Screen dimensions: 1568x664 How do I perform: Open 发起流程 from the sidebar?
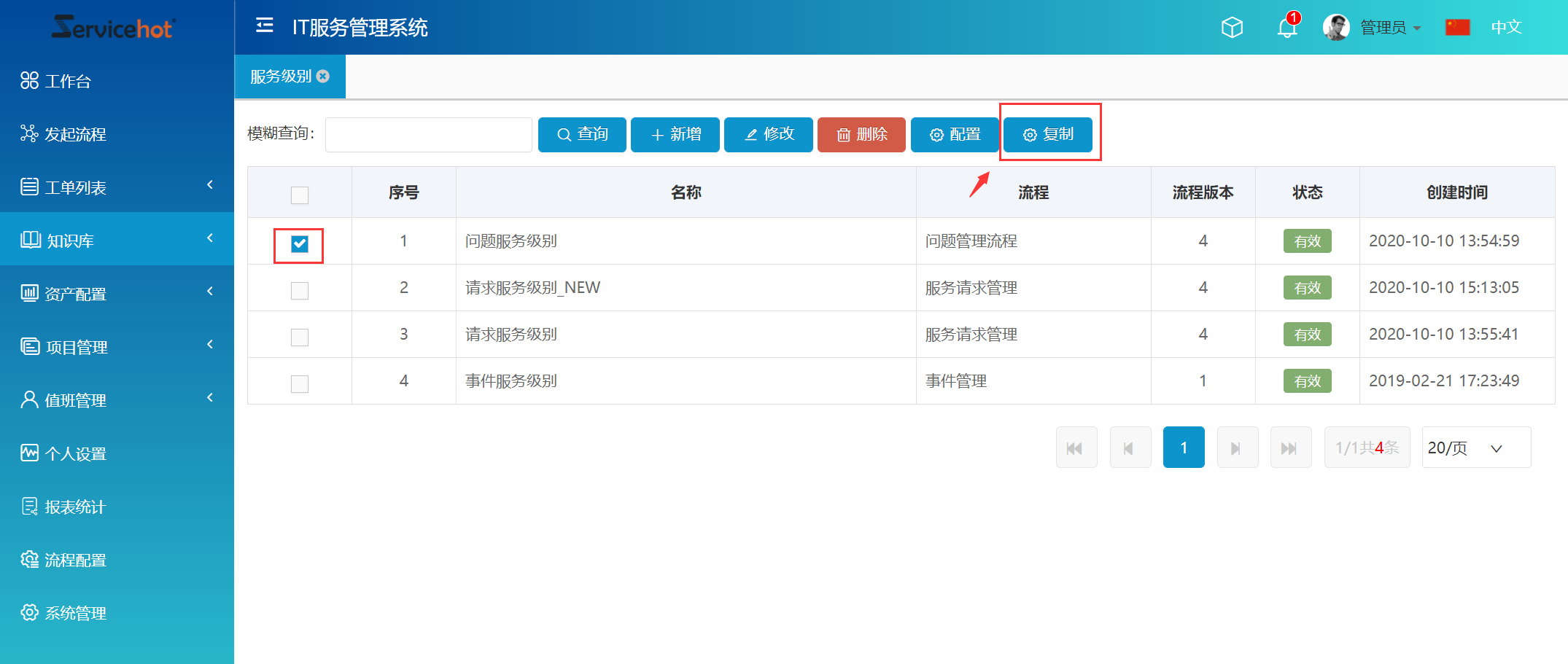(x=29, y=134)
